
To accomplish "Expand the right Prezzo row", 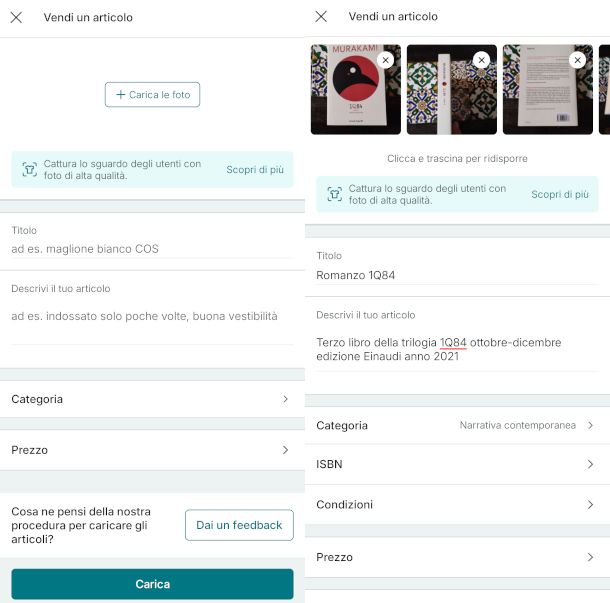I will click(457, 557).
